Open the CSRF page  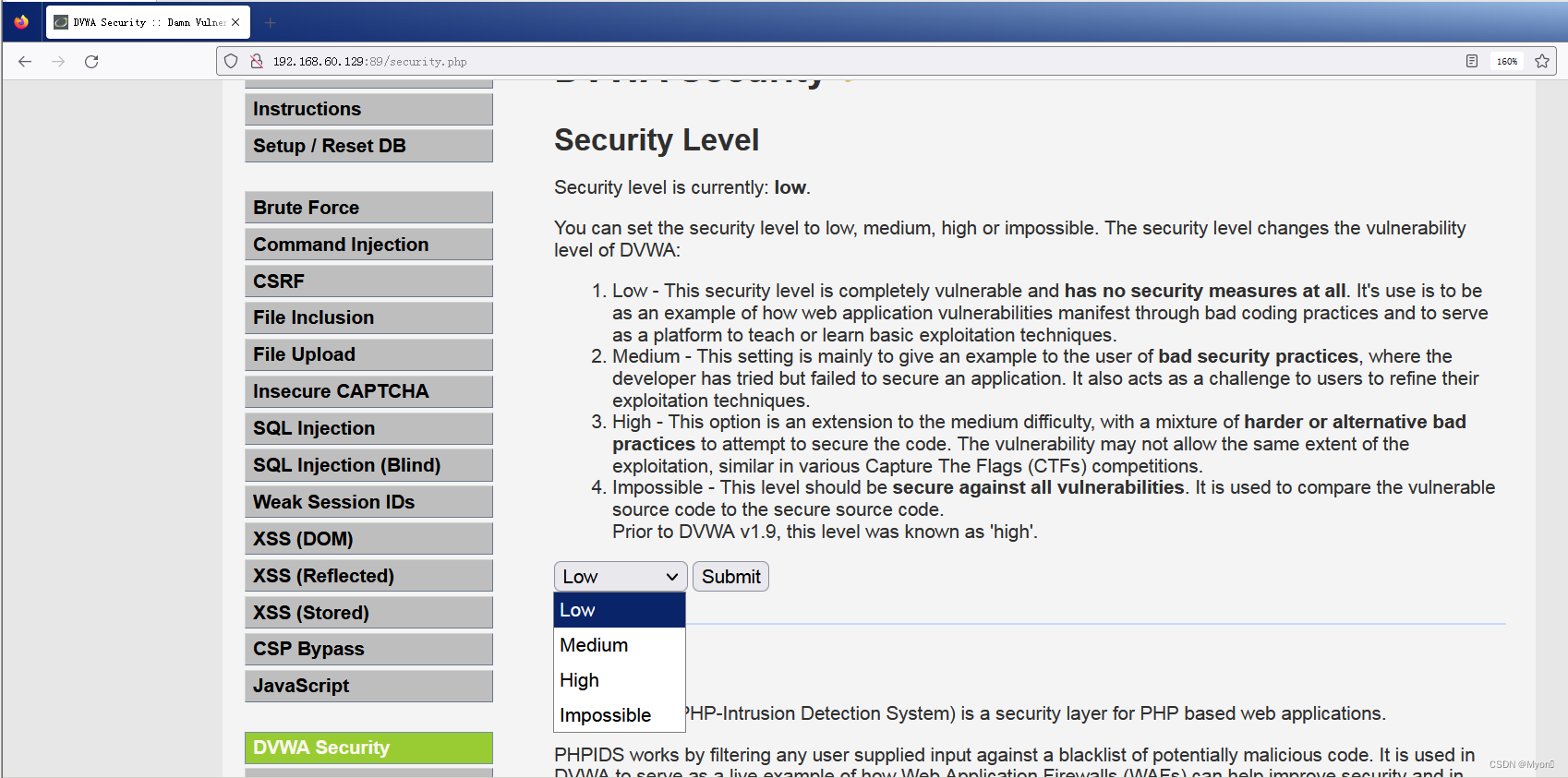368,281
